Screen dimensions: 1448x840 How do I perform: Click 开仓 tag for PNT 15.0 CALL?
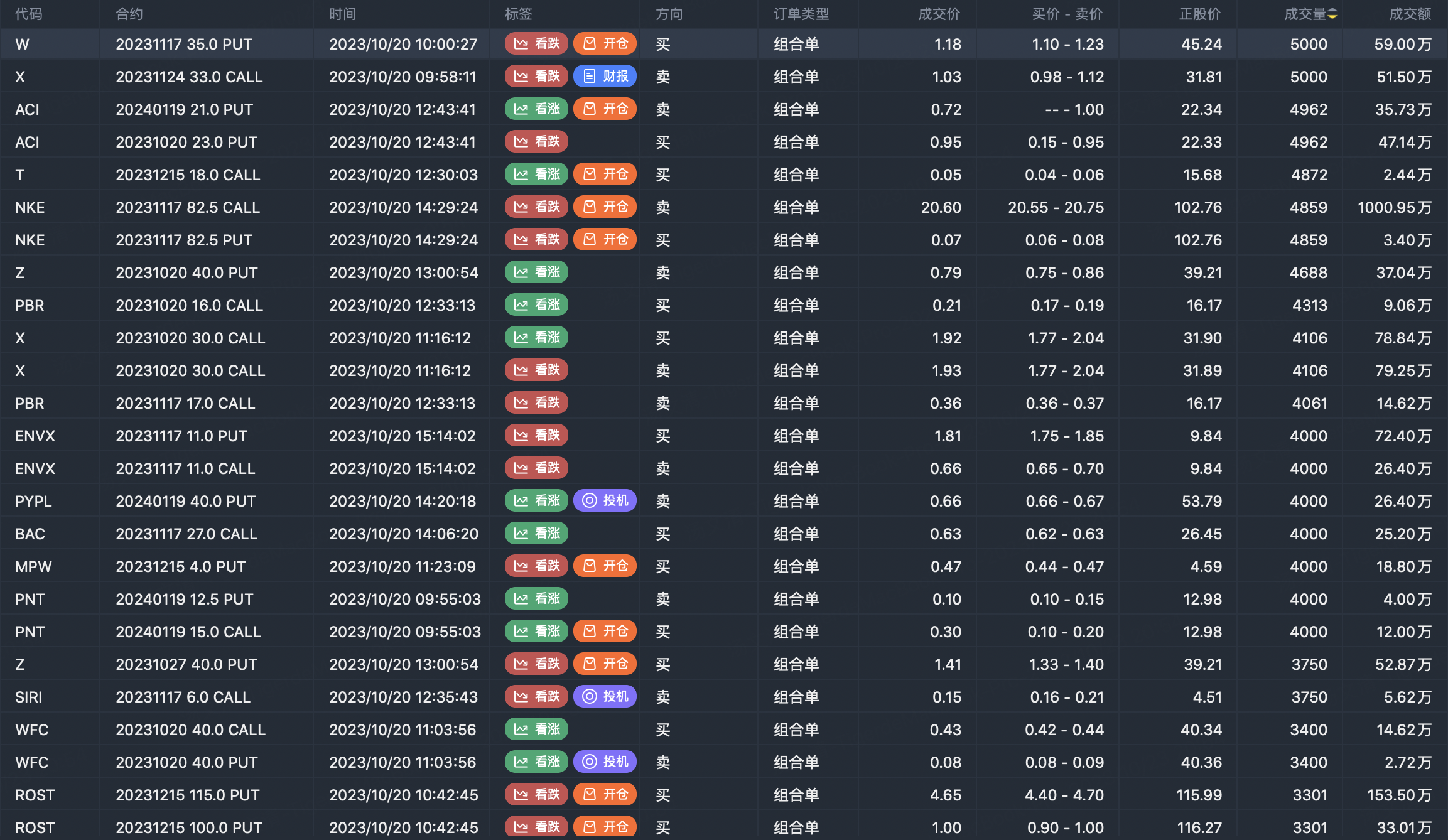[605, 632]
